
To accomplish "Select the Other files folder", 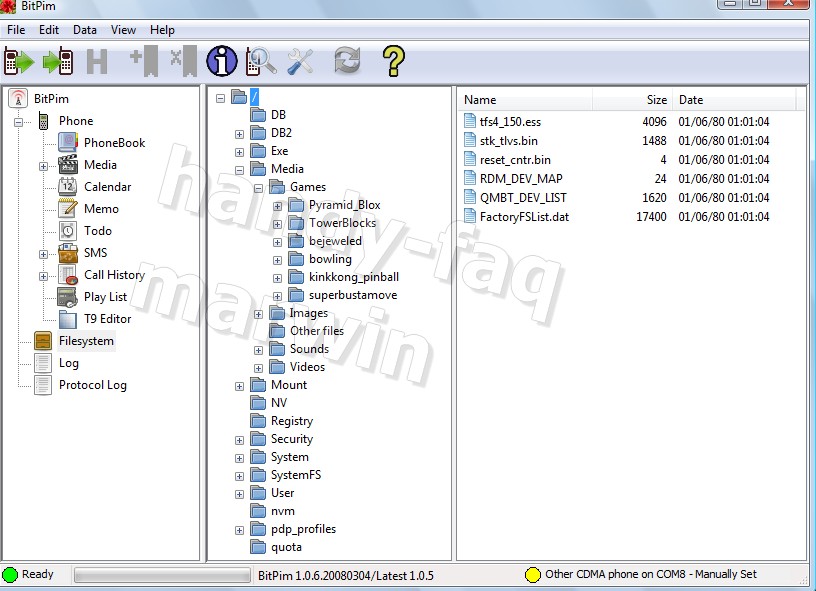I will coord(317,331).
